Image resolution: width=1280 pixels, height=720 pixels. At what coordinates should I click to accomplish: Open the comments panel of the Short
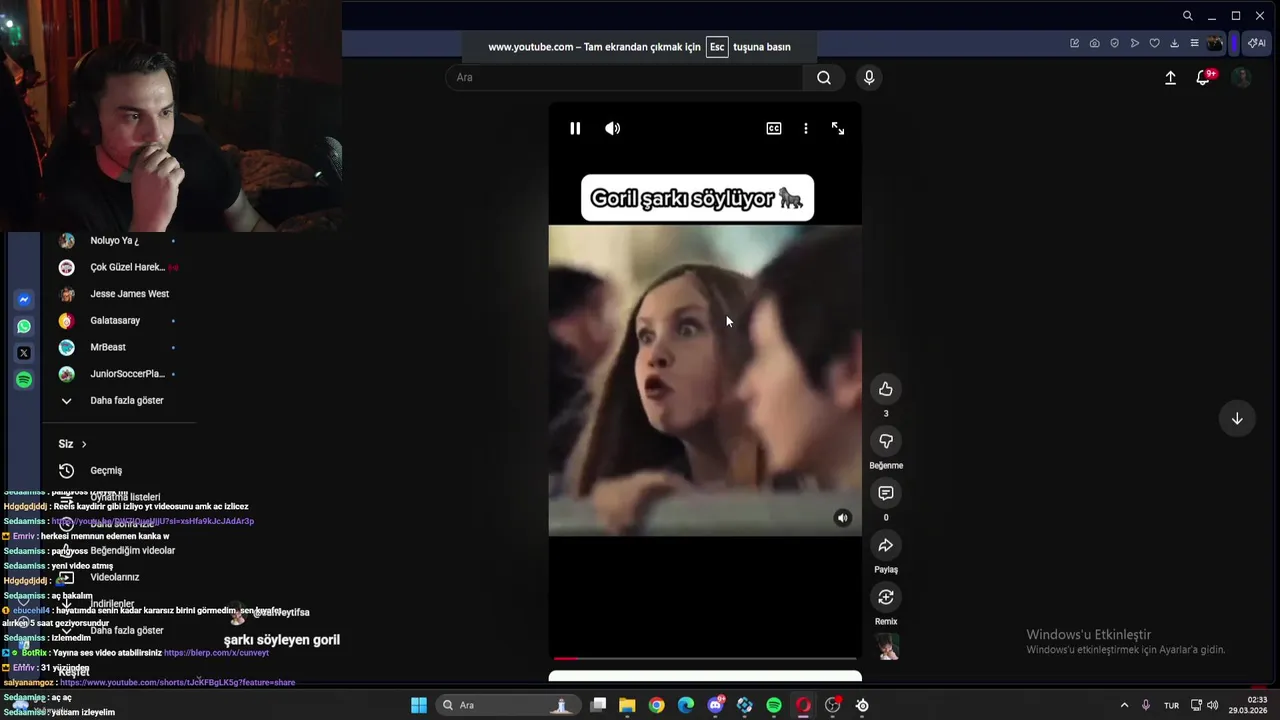(886, 493)
